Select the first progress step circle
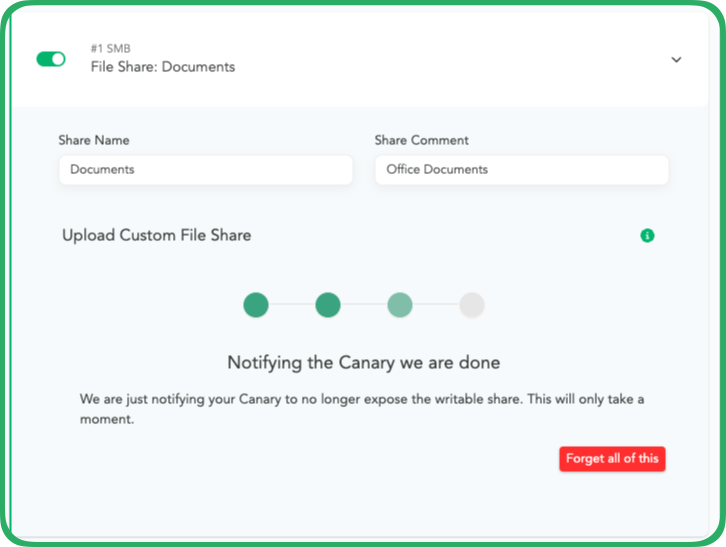This screenshot has width=726, height=547. pyautogui.click(x=256, y=305)
